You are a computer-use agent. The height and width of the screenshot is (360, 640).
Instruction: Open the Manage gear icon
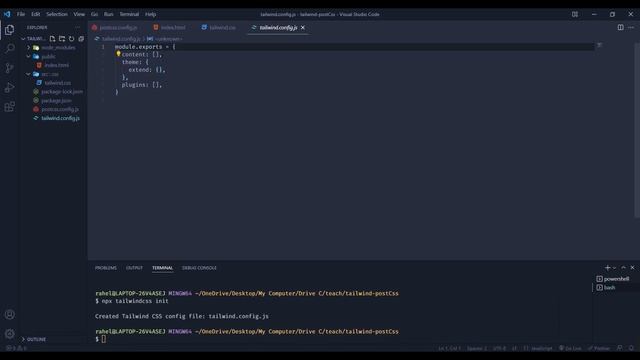click(9, 334)
